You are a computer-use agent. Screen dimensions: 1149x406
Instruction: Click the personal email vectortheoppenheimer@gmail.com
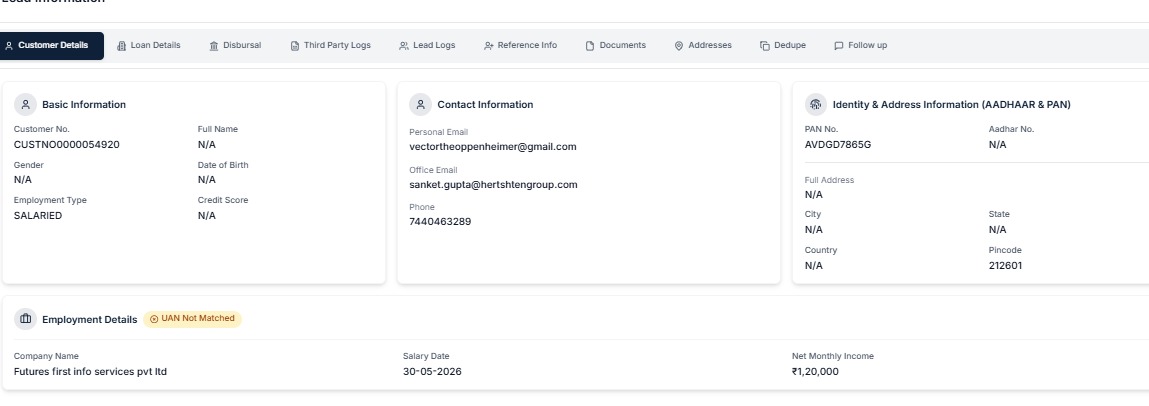pyautogui.click(x=493, y=147)
